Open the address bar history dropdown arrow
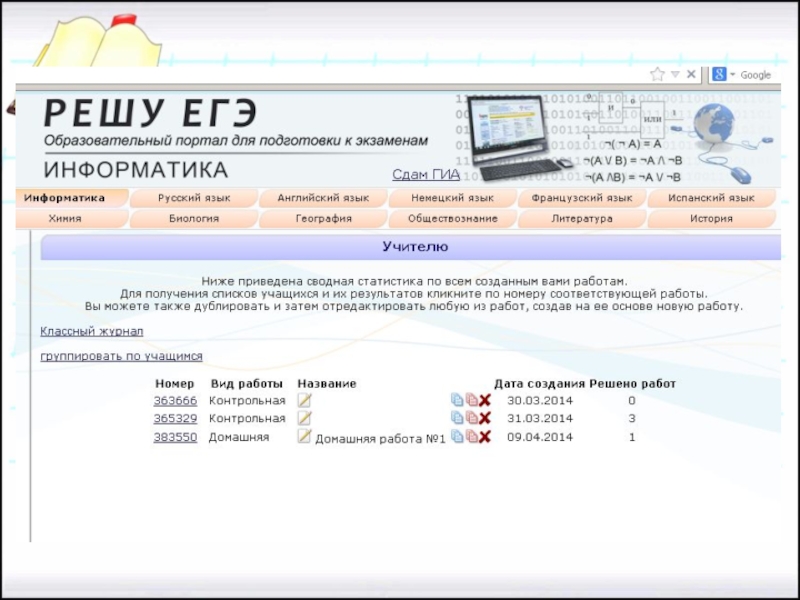Screen dimensions: 800x600 click(676, 74)
